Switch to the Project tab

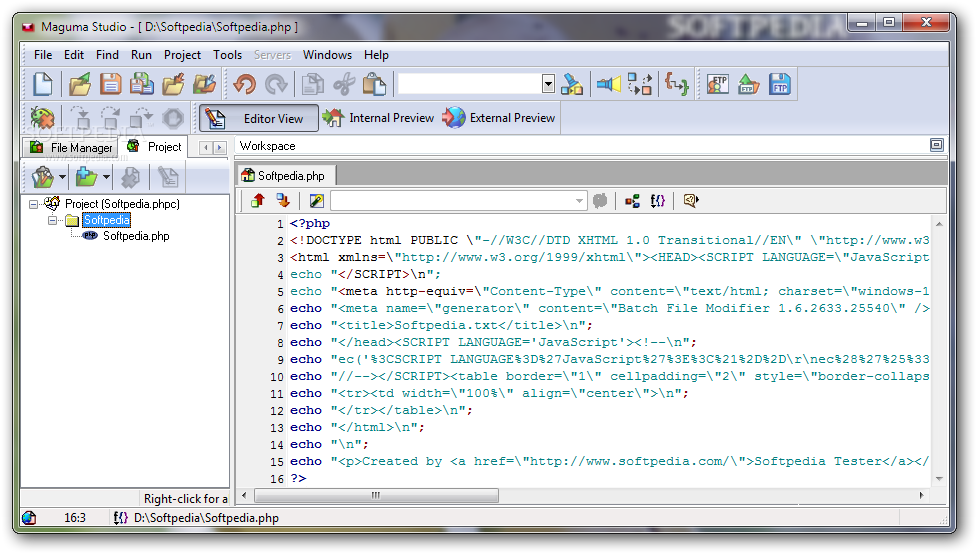[153, 147]
